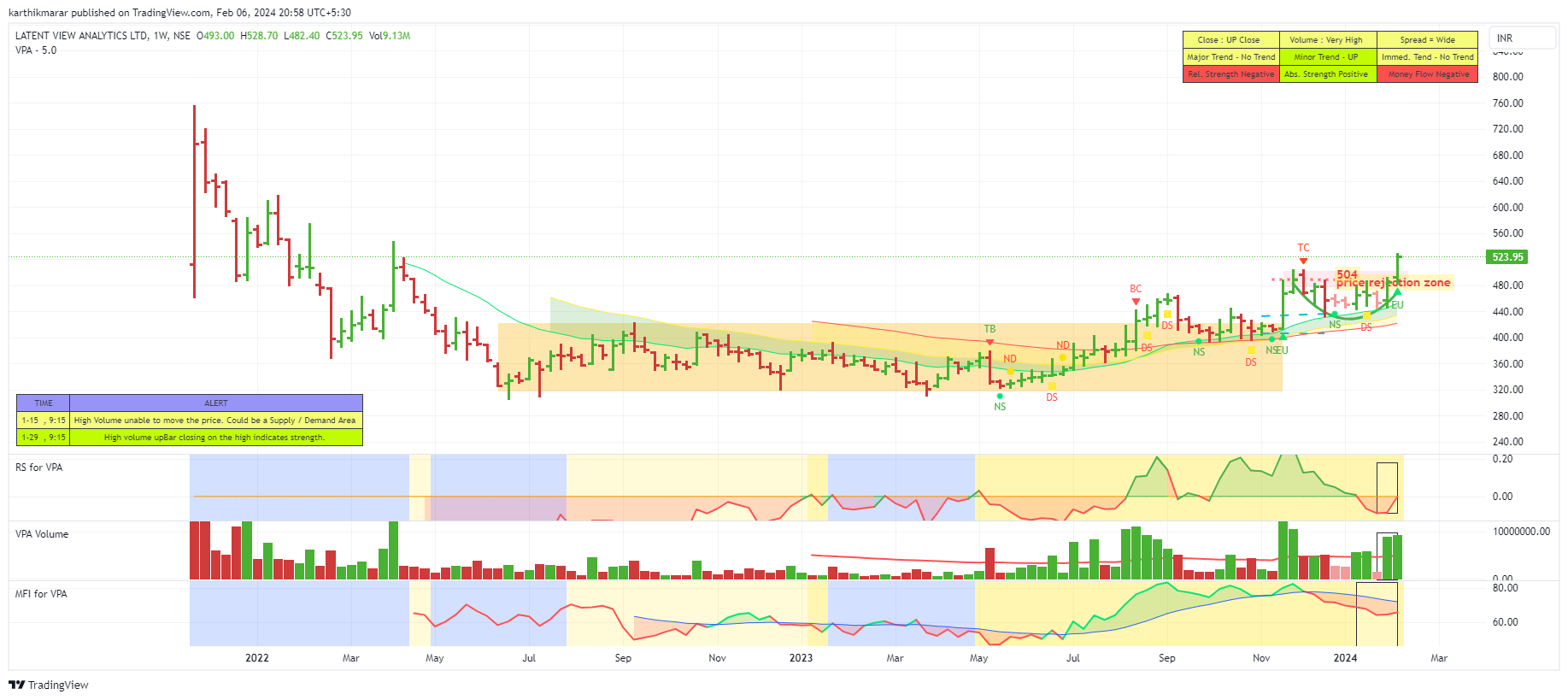Click the H528.70 high value in header
The width and height of the screenshot is (1568, 700).
pyautogui.click(x=259, y=36)
